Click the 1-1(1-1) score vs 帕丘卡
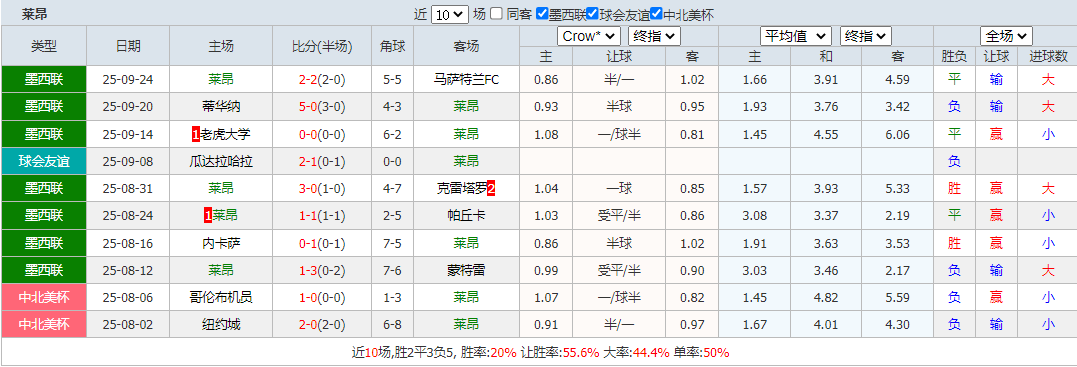The image size is (1077, 367). pos(322,216)
